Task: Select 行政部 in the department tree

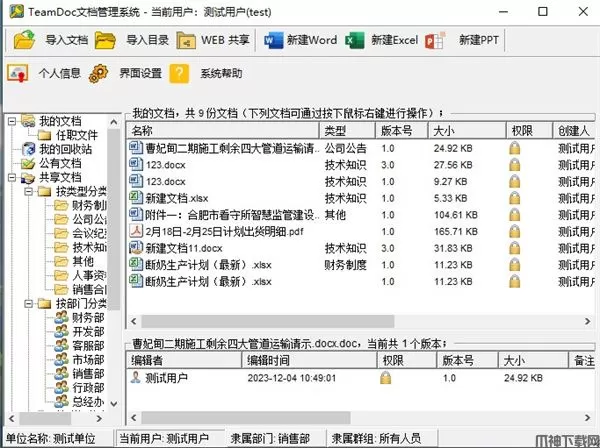Action: tap(80, 388)
